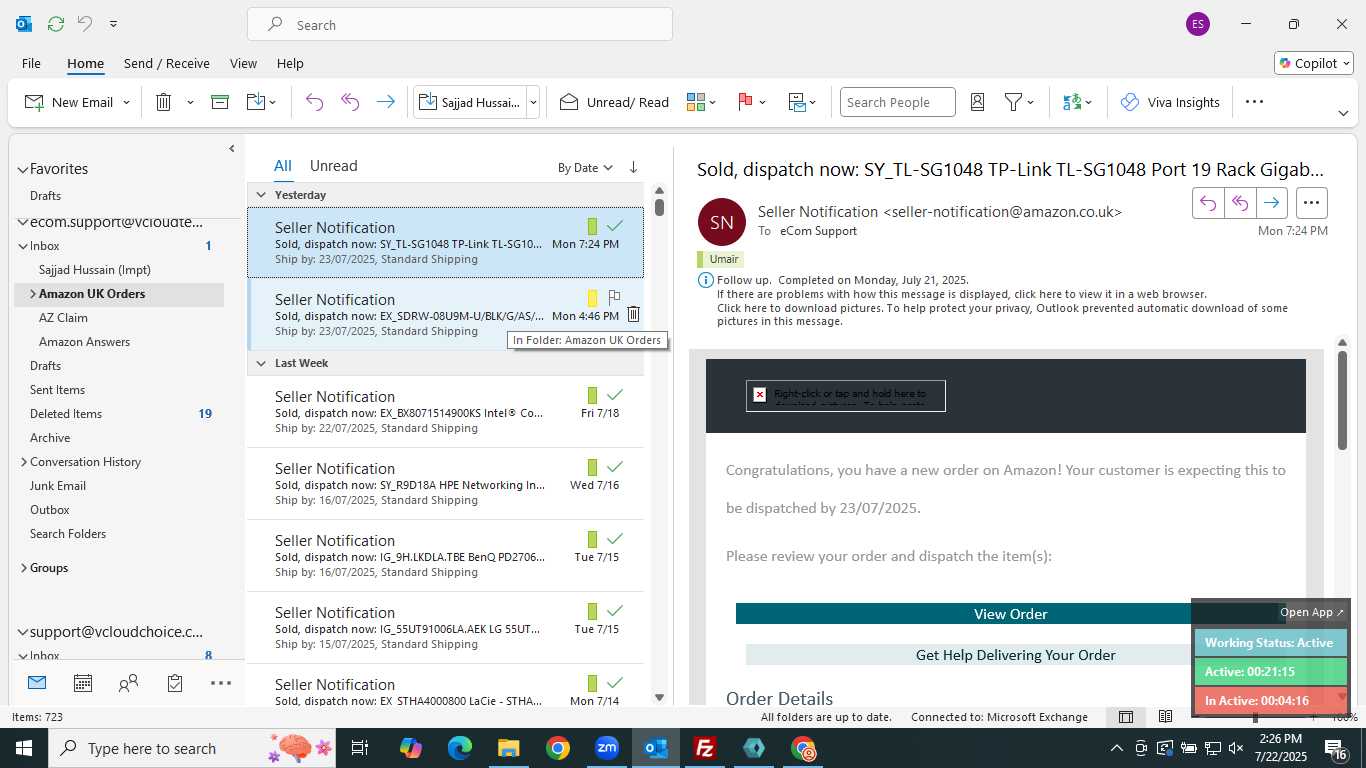Click the ribbon More commands ellipsis
Screen dimensions: 1366x768
point(1254,102)
